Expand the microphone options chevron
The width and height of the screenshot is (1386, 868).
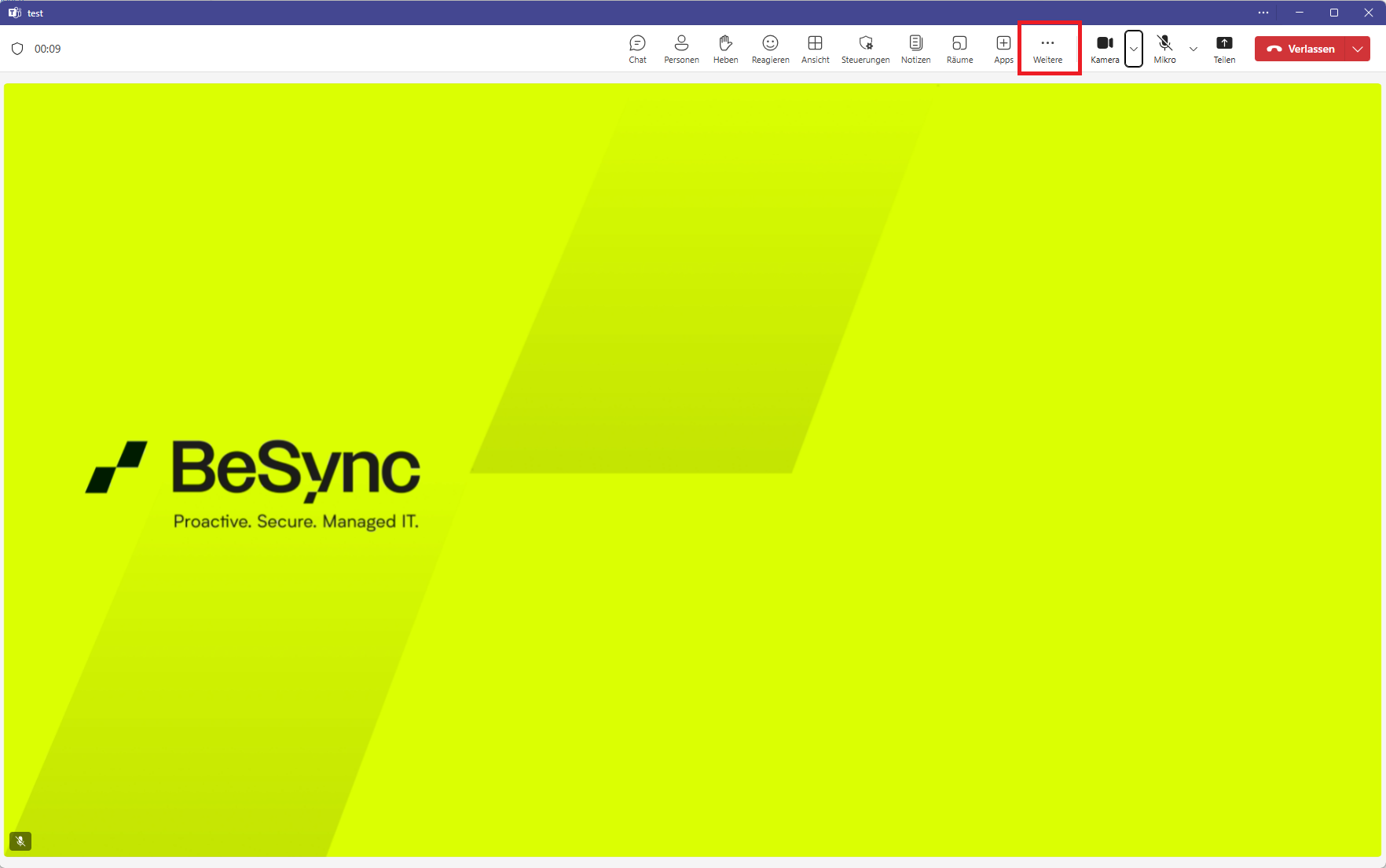click(1193, 48)
